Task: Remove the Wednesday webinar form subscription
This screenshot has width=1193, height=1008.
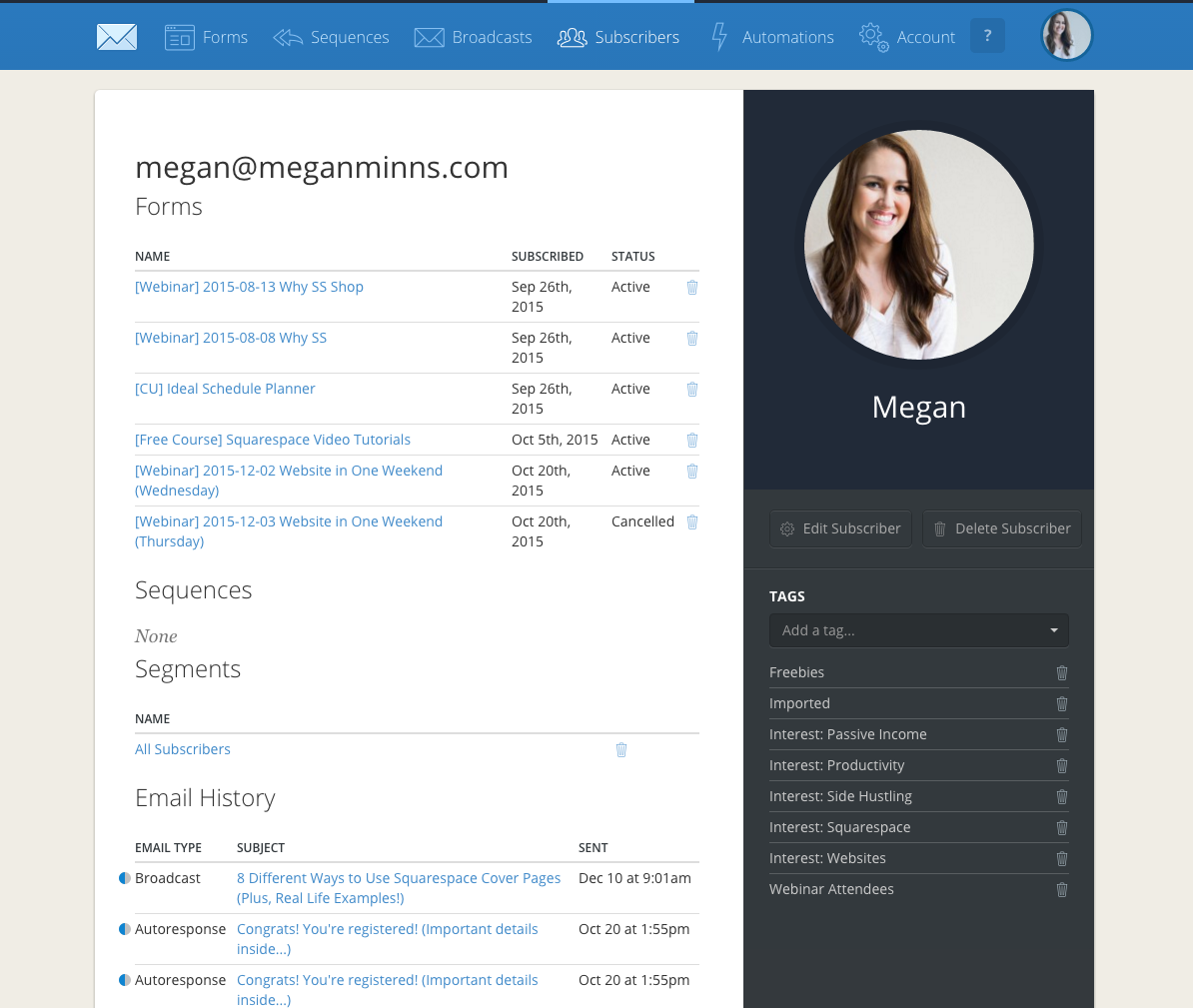Action: [x=692, y=471]
